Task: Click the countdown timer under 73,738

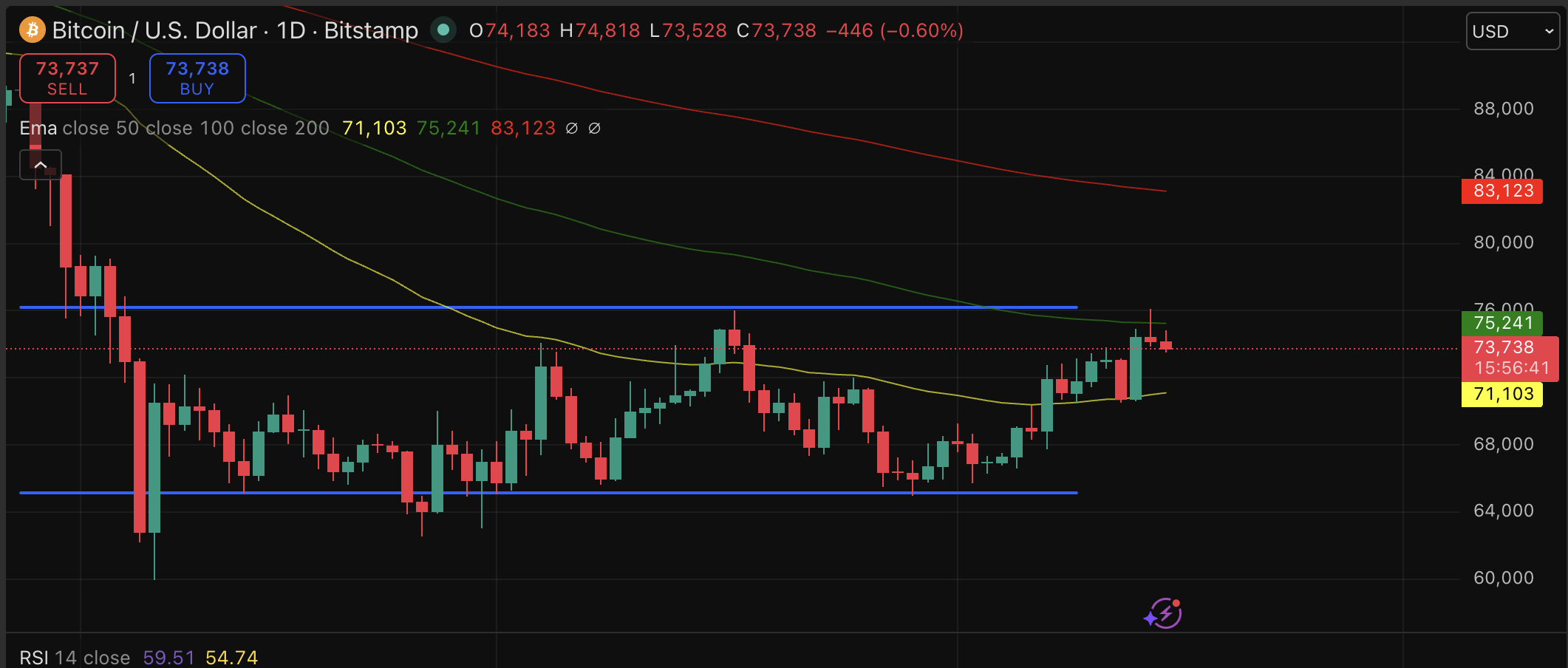Action: click(1510, 367)
